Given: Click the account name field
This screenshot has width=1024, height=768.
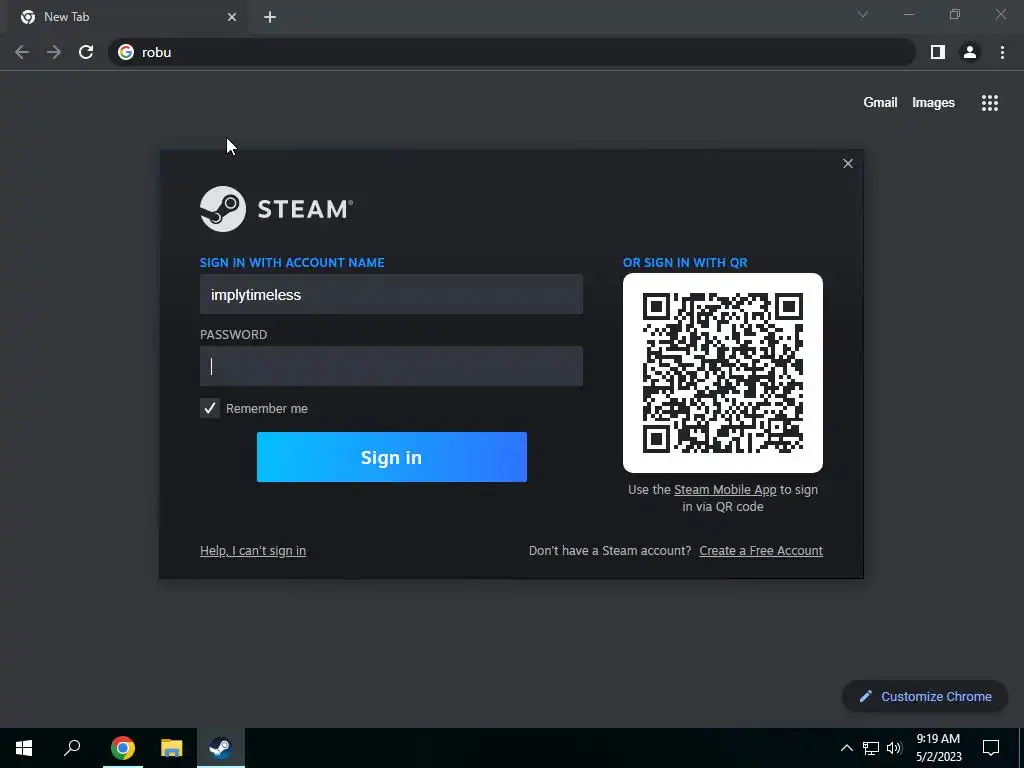Looking at the screenshot, I should click(391, 295).
